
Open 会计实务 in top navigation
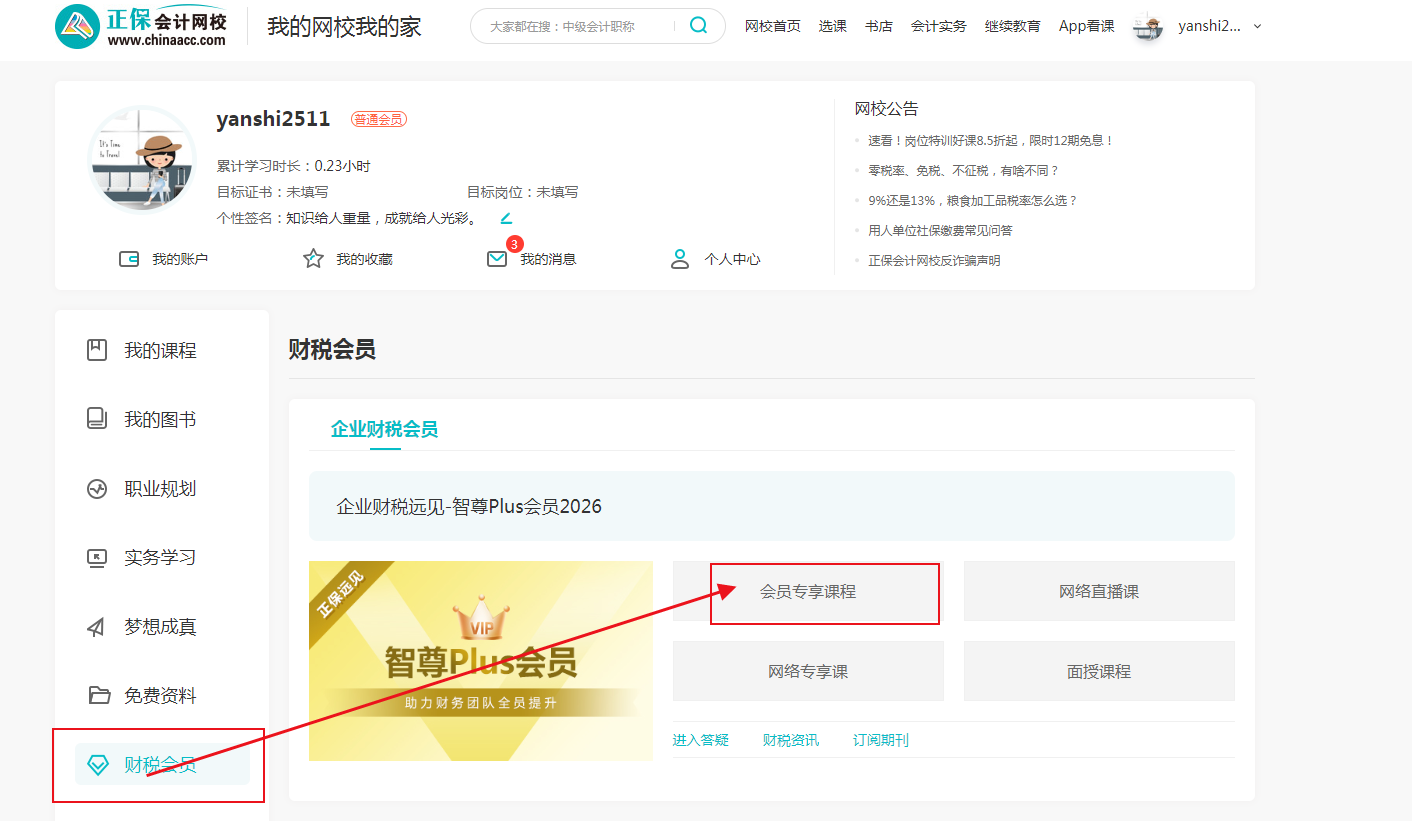(939, 26)
